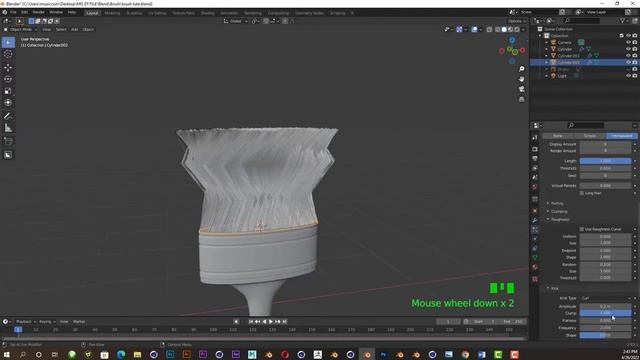Select Simple children type button

pyautogui.click(x=590, y=136)
